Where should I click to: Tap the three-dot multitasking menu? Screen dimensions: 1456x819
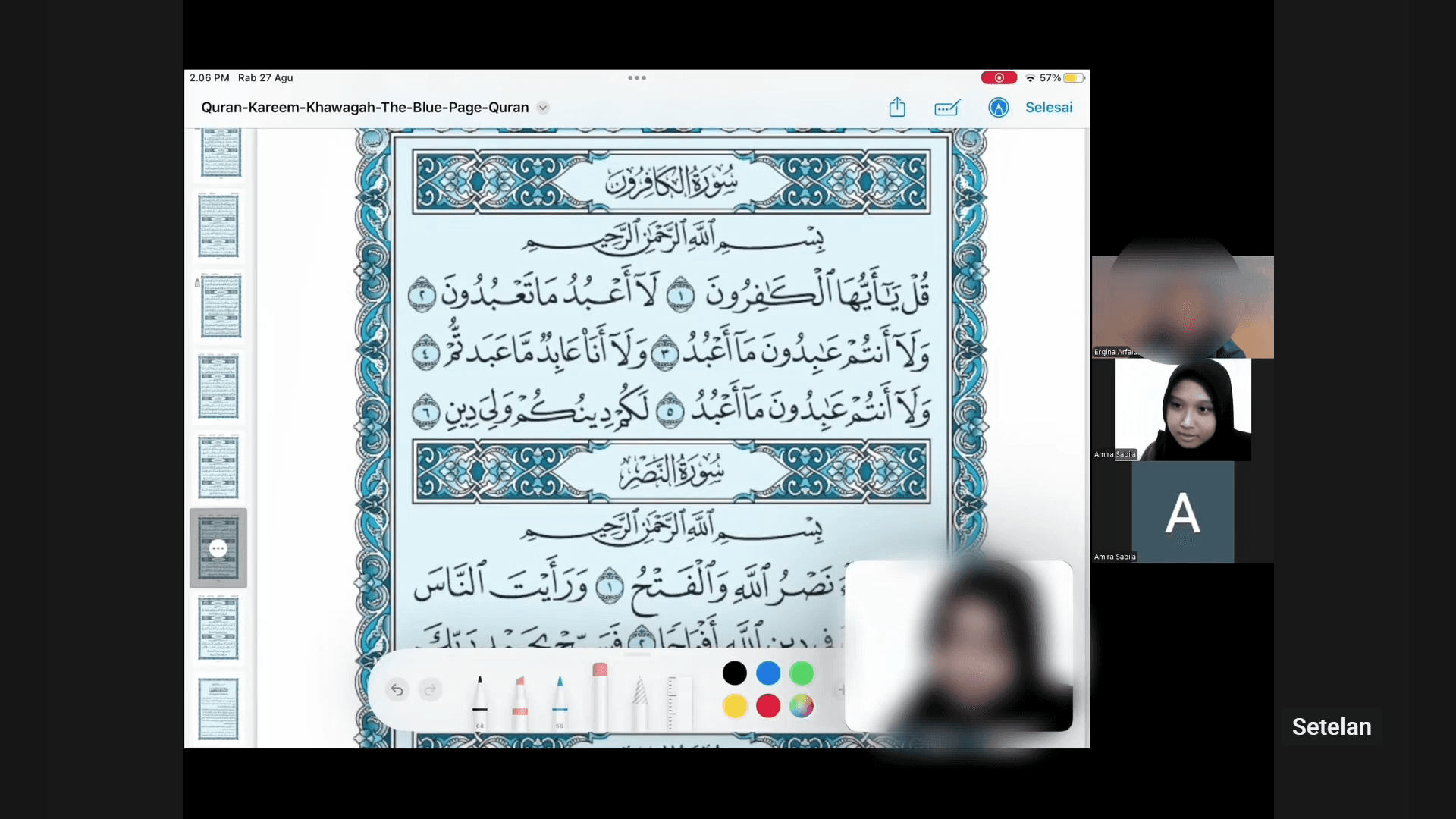click(x=637, y=77)
